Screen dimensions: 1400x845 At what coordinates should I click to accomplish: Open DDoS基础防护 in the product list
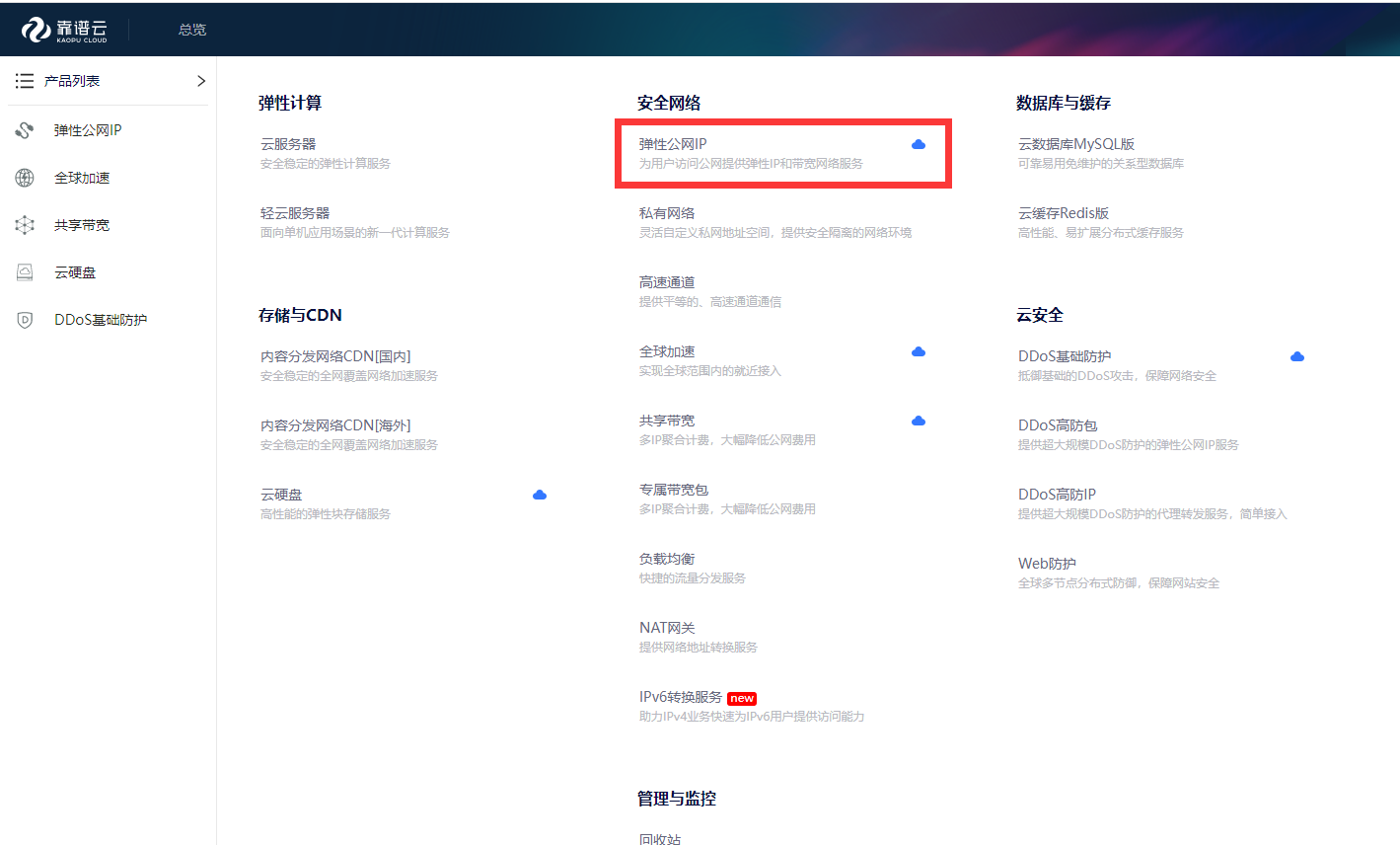[1065, 356]
